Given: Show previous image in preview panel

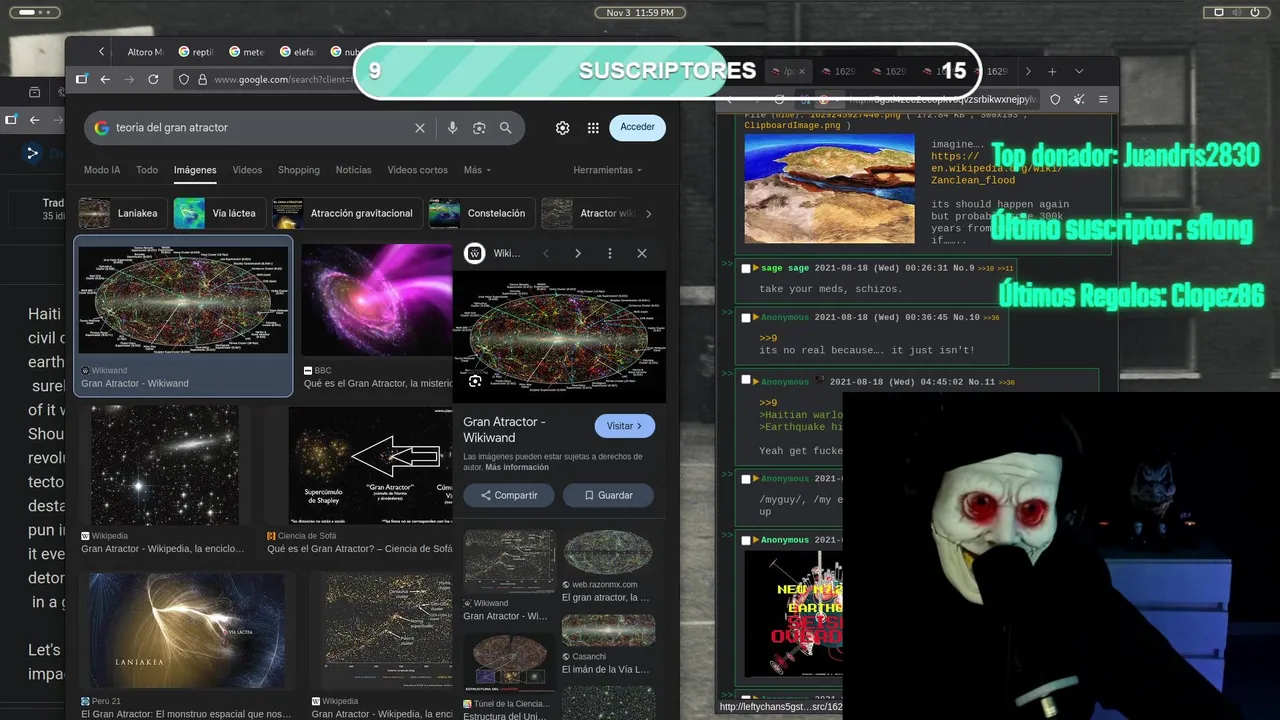Looking at the screenshot, I should coord(546,254).
